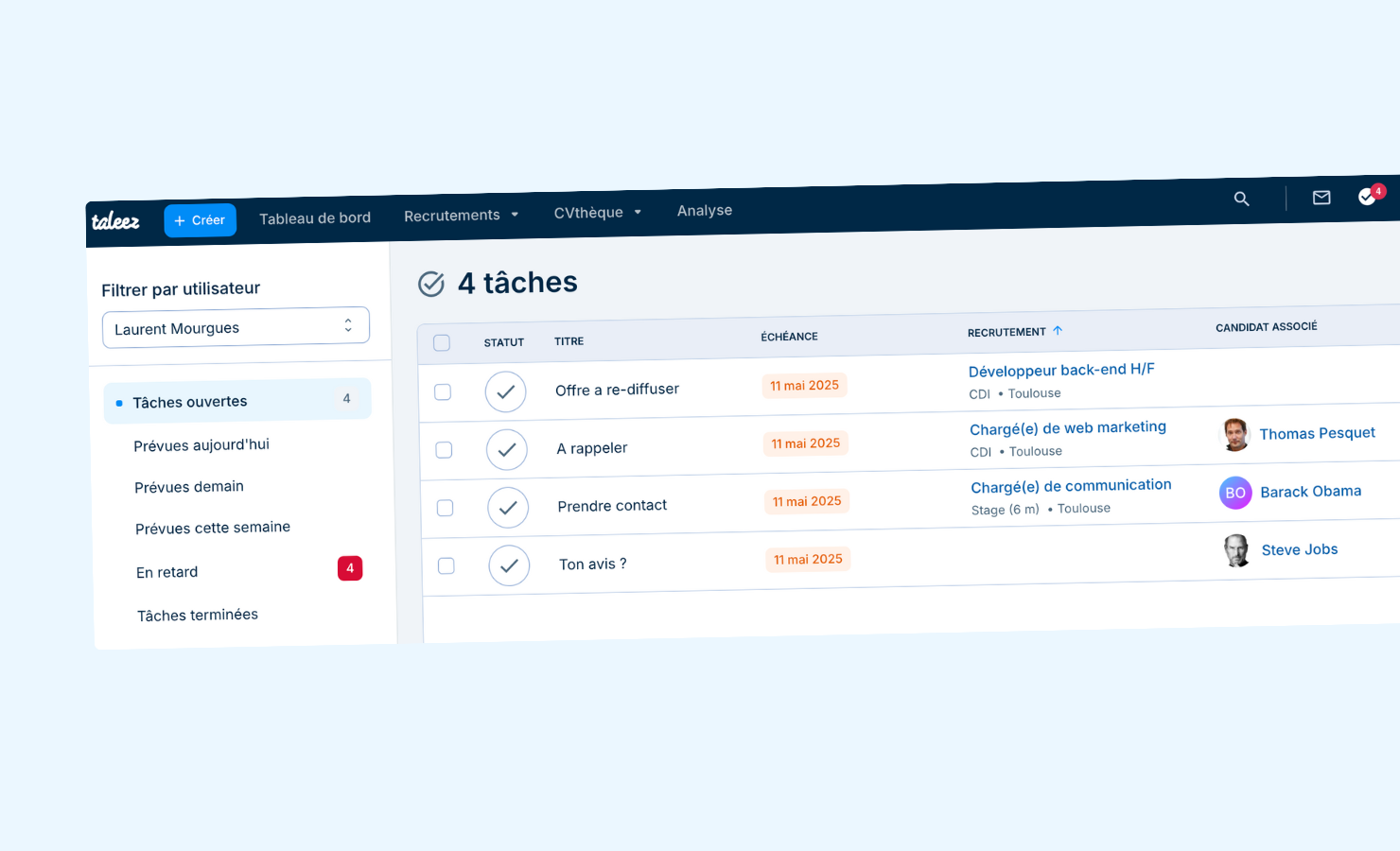Open 'Développeur back-end H/F' recruitment link

tap(1061, 370)
